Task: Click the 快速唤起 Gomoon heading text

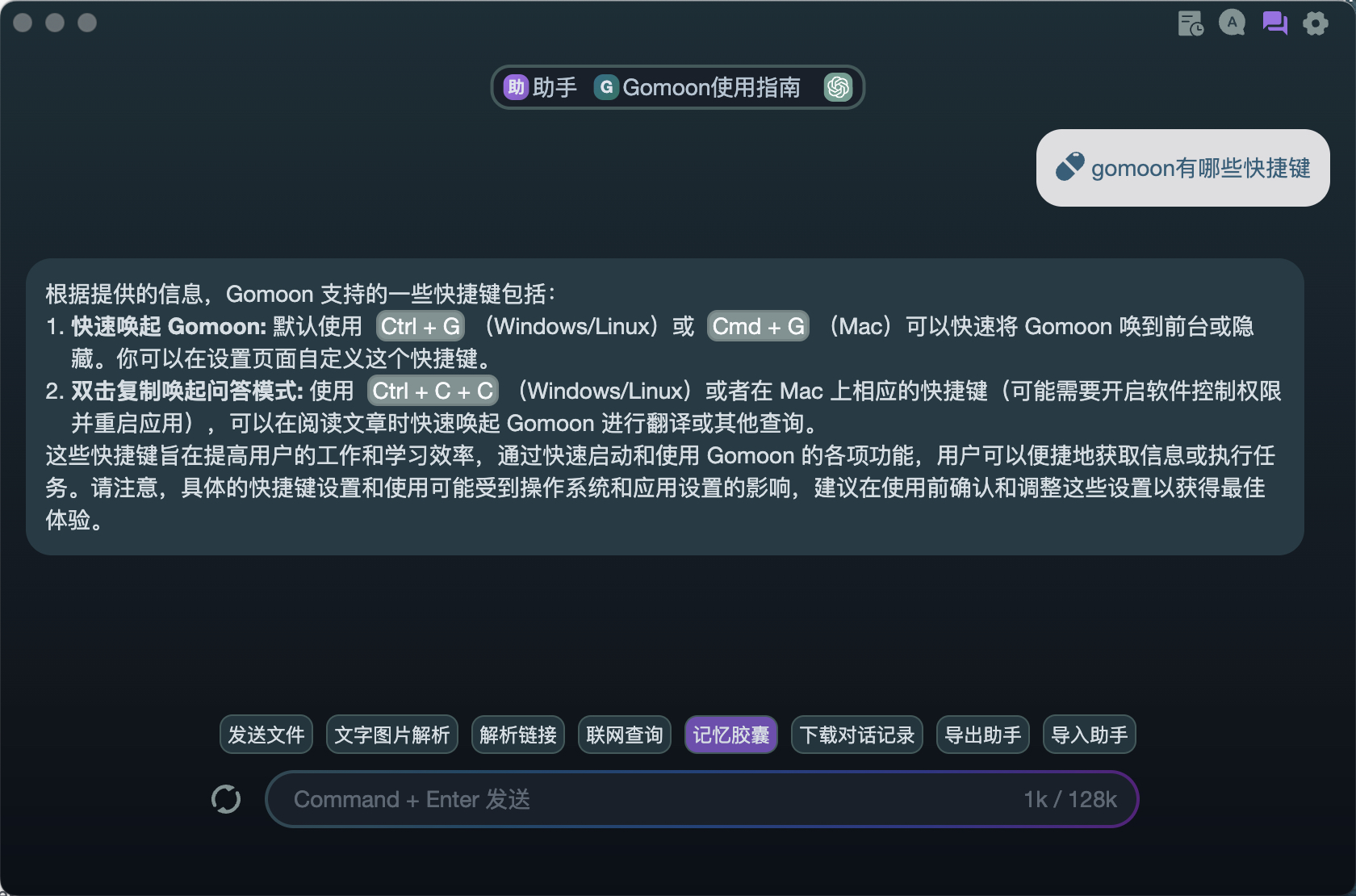Action: pyautogui.click(x=169, y=326)
